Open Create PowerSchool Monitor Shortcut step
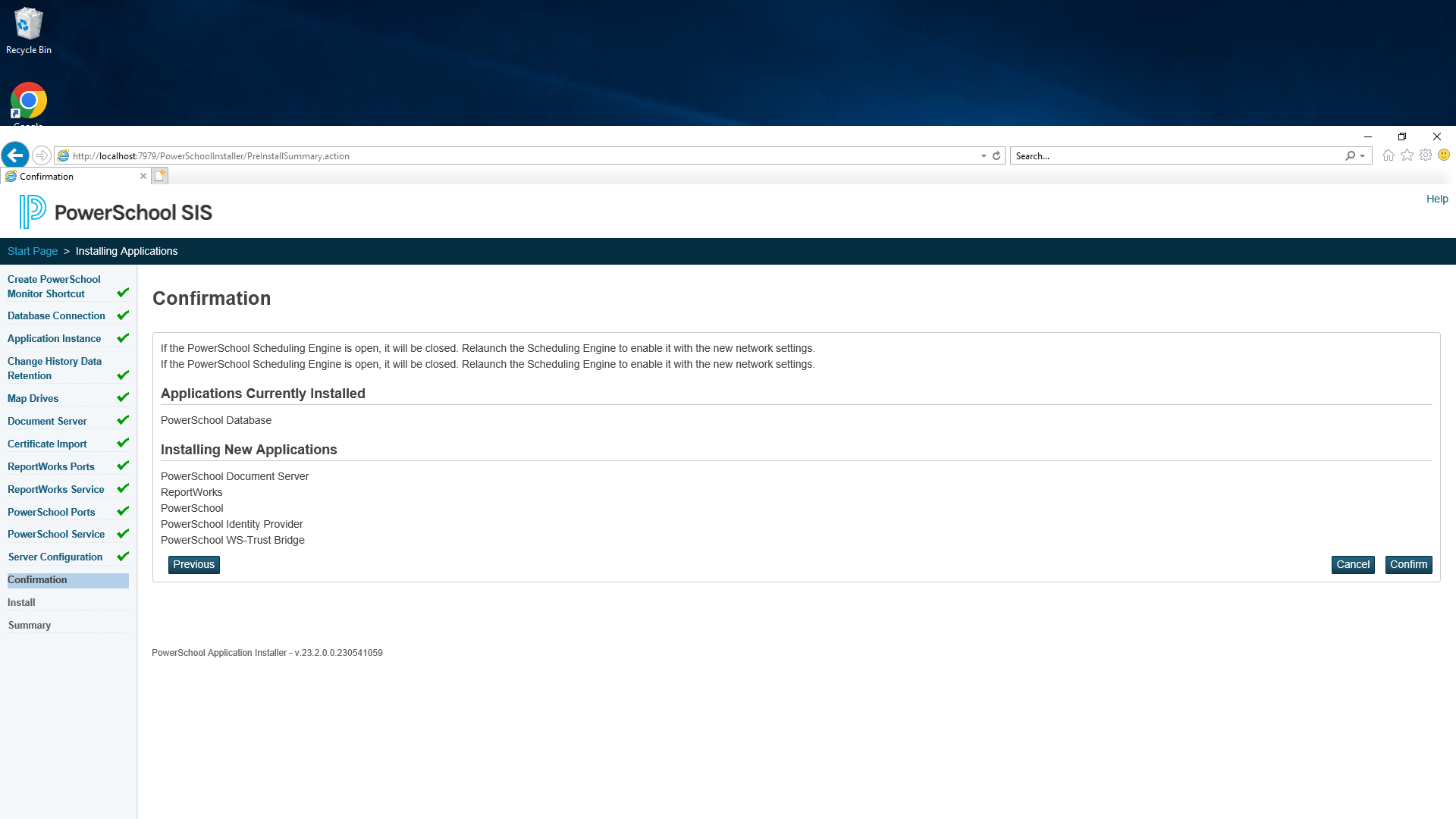 click(x=54, y=287)
